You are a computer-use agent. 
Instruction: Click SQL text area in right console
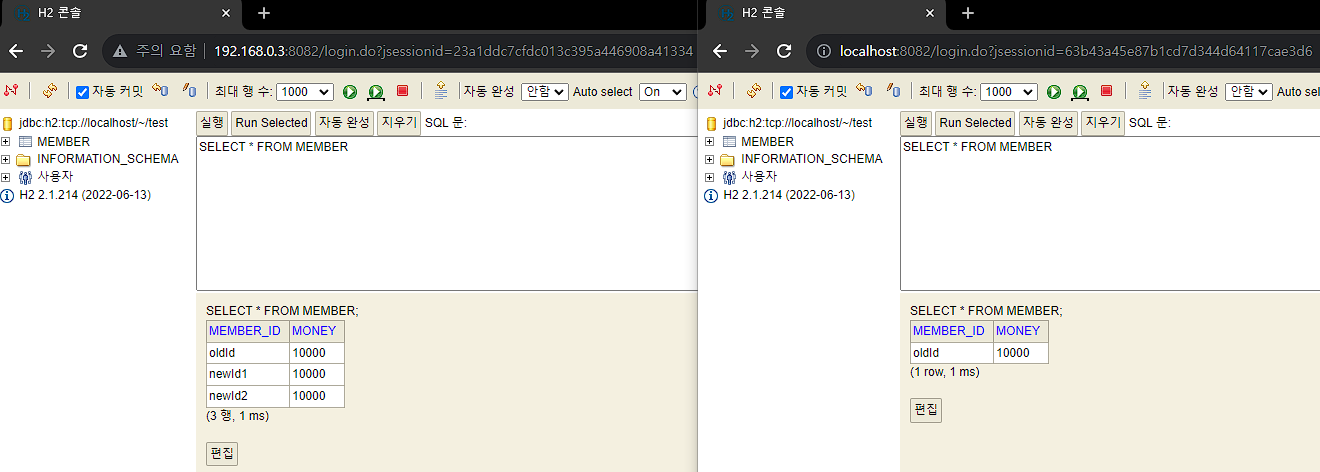pyautogui.click(x=1110, y=213)
